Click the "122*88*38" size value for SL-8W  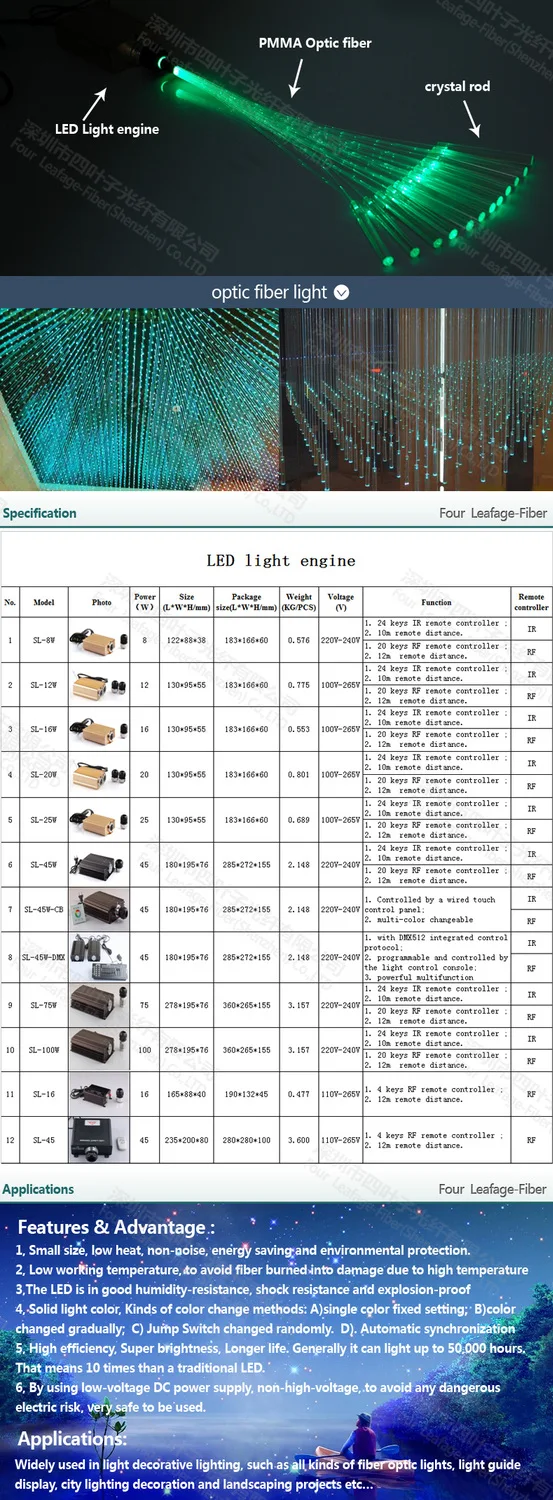tap(187, 640)
